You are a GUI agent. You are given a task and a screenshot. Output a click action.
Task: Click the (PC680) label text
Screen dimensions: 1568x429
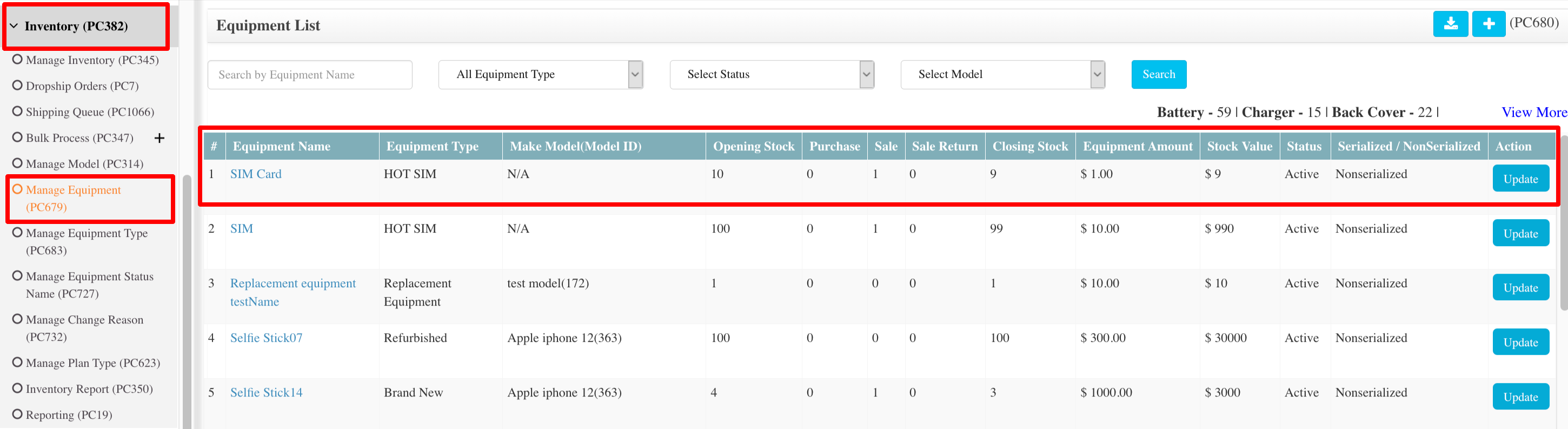tap(1534, 23)
